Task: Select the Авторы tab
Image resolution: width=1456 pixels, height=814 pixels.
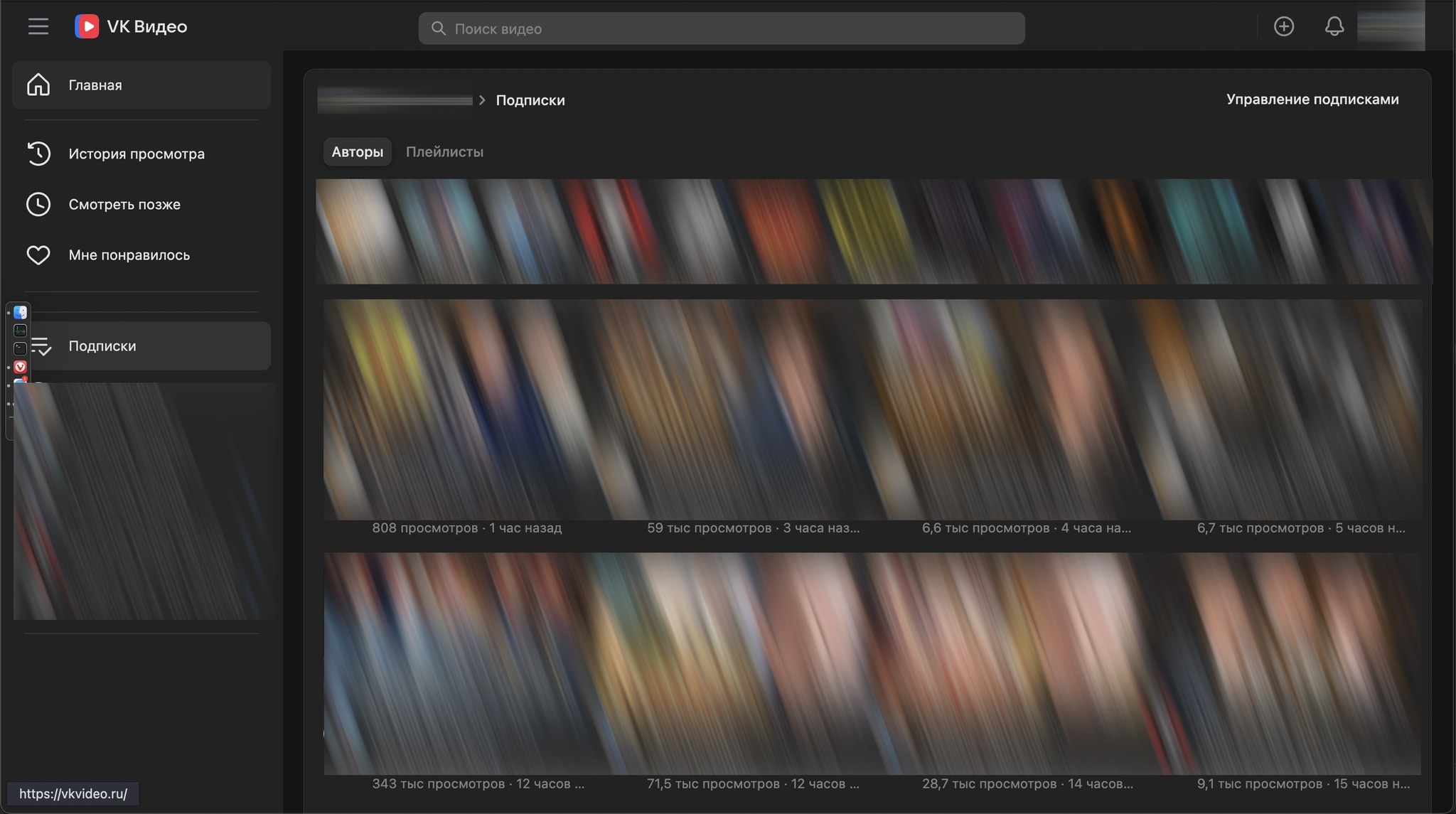Action: [357, 152]
